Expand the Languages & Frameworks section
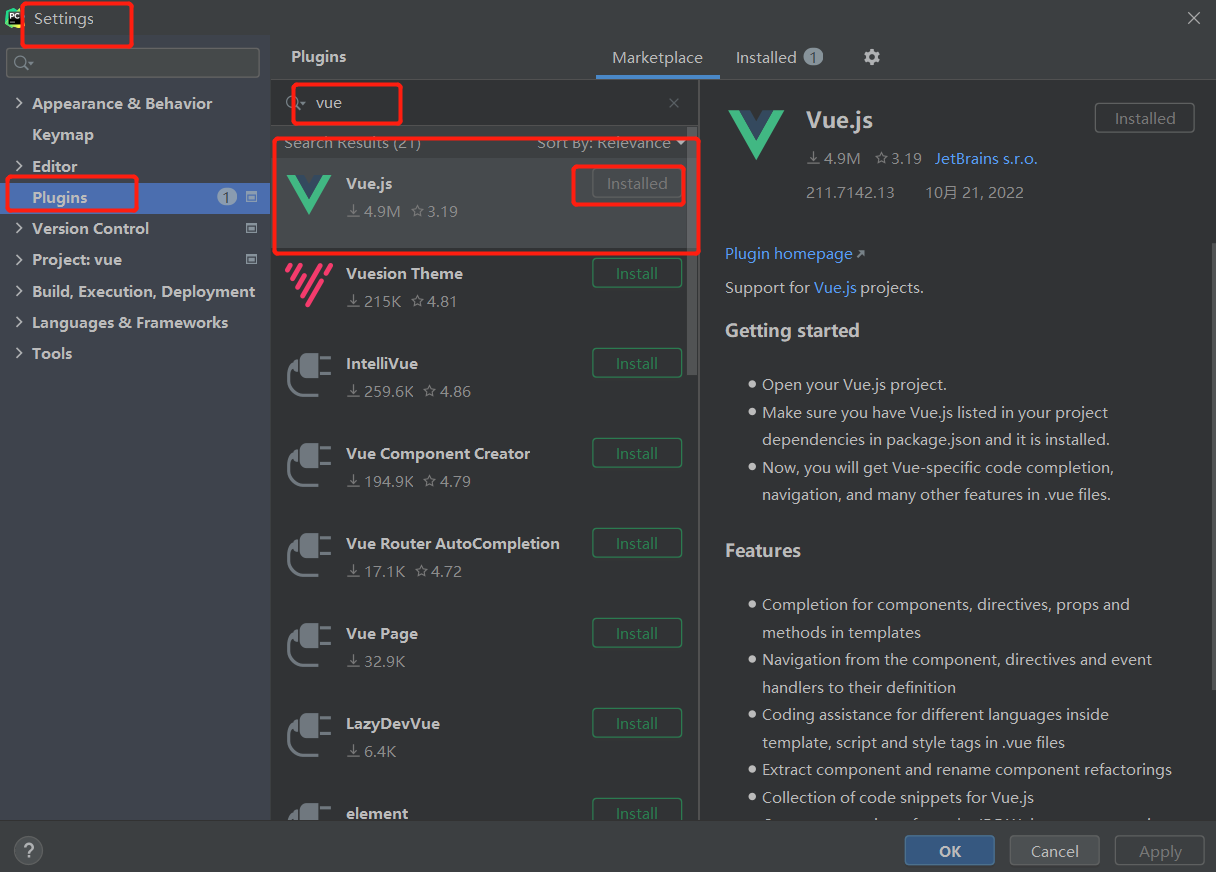This screenshot has height=872, width=1216. pos(19,322)
